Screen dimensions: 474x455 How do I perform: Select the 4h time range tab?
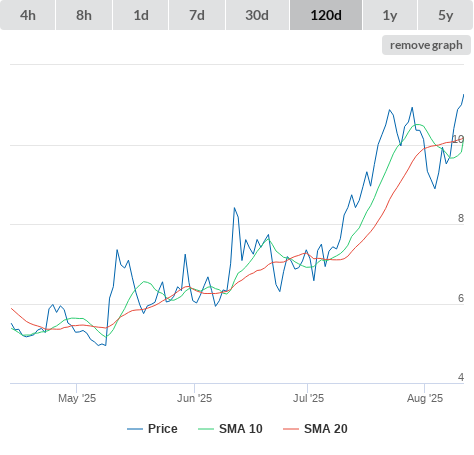point(28,15)
